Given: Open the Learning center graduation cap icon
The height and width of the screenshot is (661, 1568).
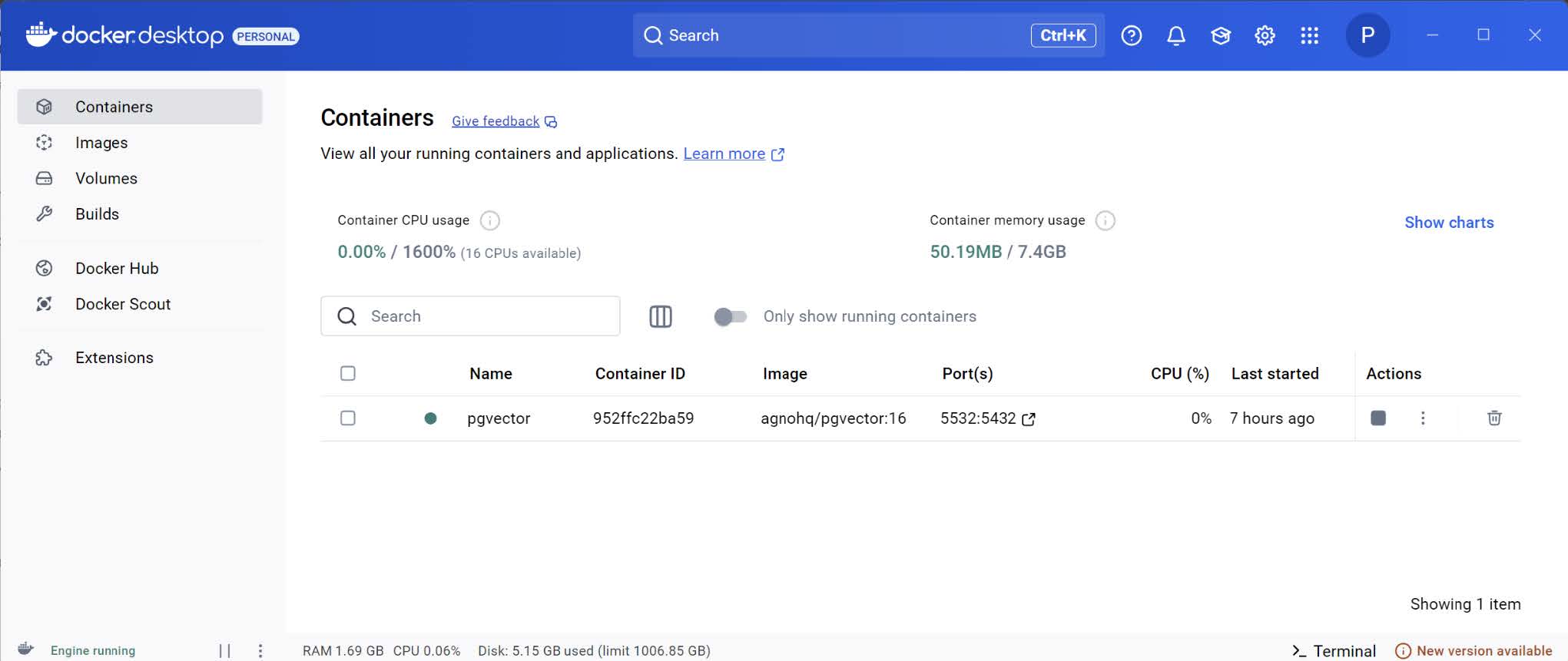Looking at the screenshot, I should click(x=1220, y=35).
